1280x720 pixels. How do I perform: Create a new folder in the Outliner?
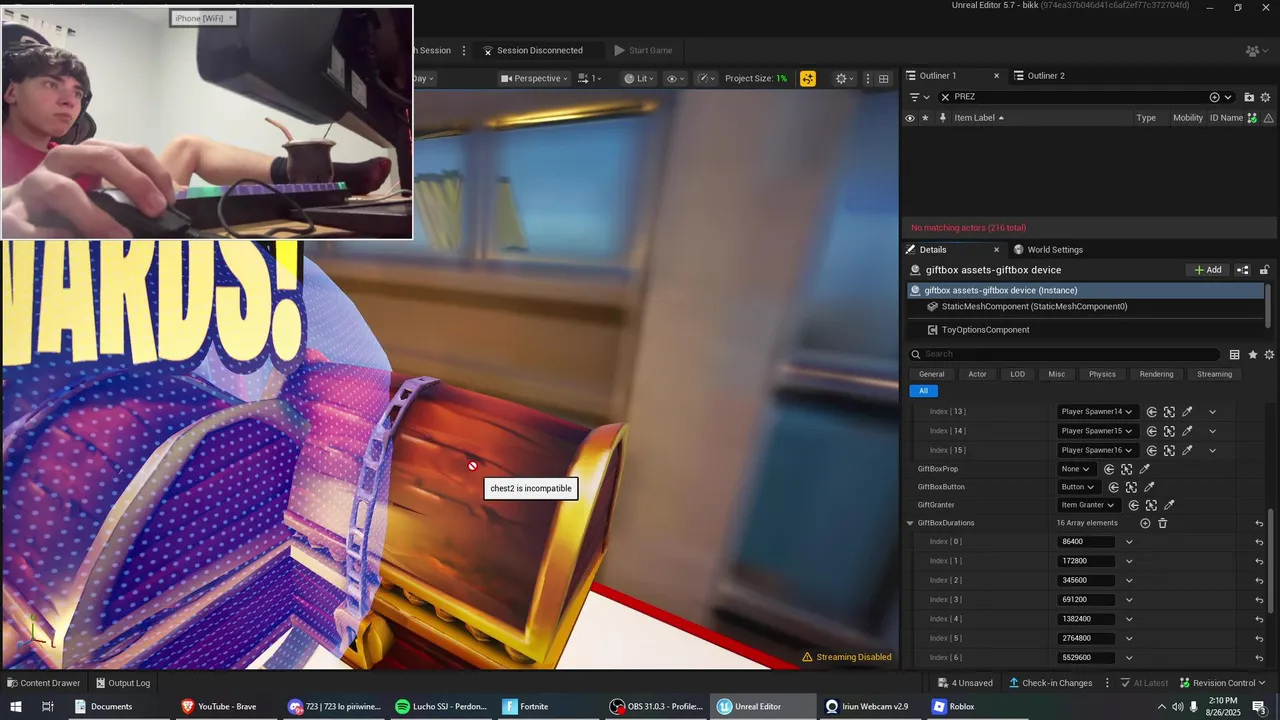coord(1249,97)
